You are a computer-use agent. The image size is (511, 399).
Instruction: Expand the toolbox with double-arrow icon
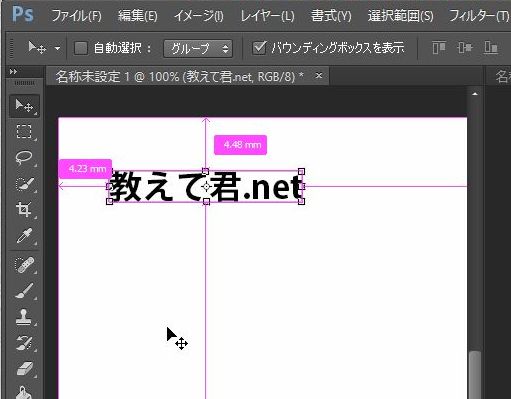click(x=13, y=71)
